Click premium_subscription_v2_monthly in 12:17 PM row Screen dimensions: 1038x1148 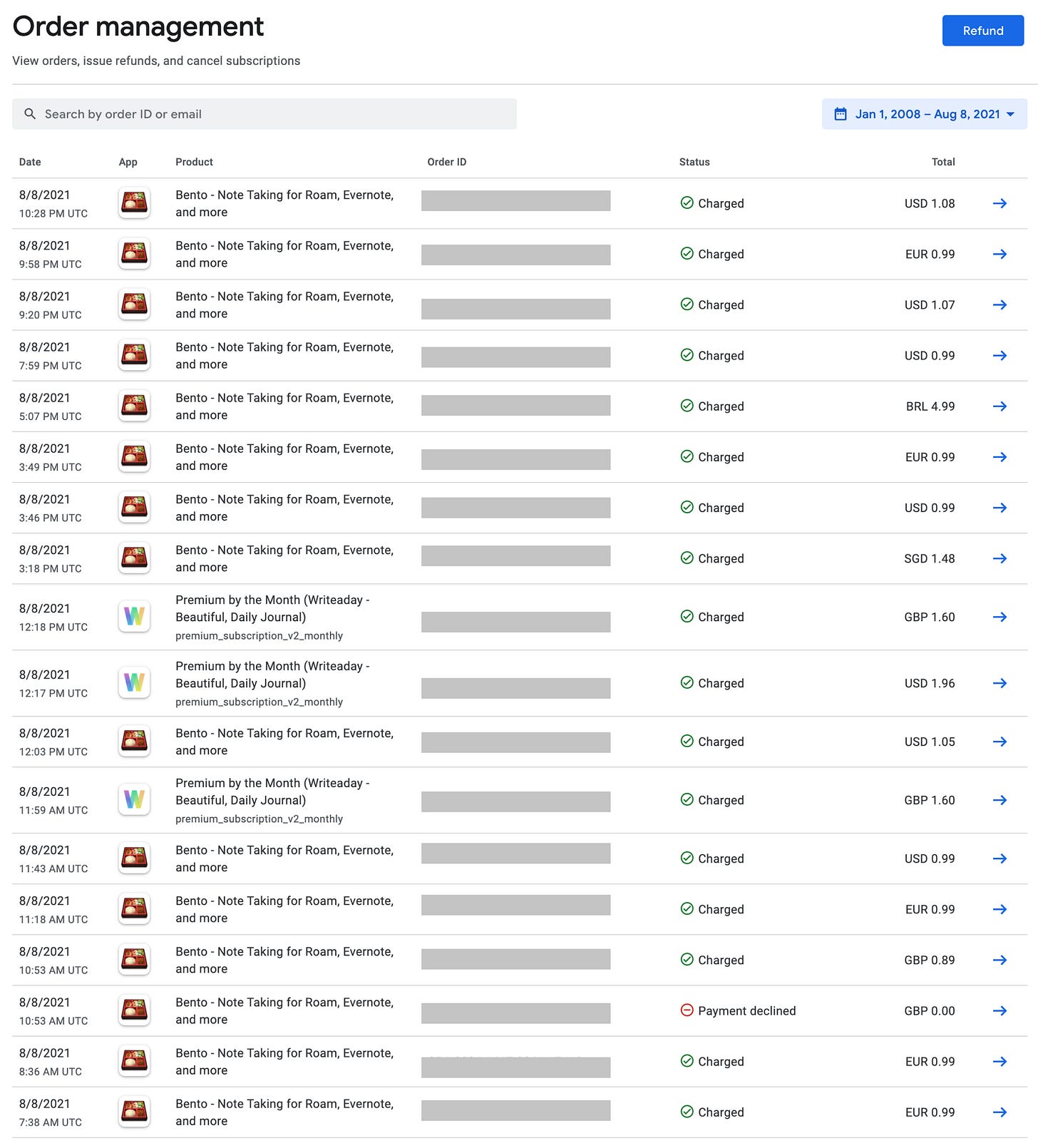click(259, 702)
